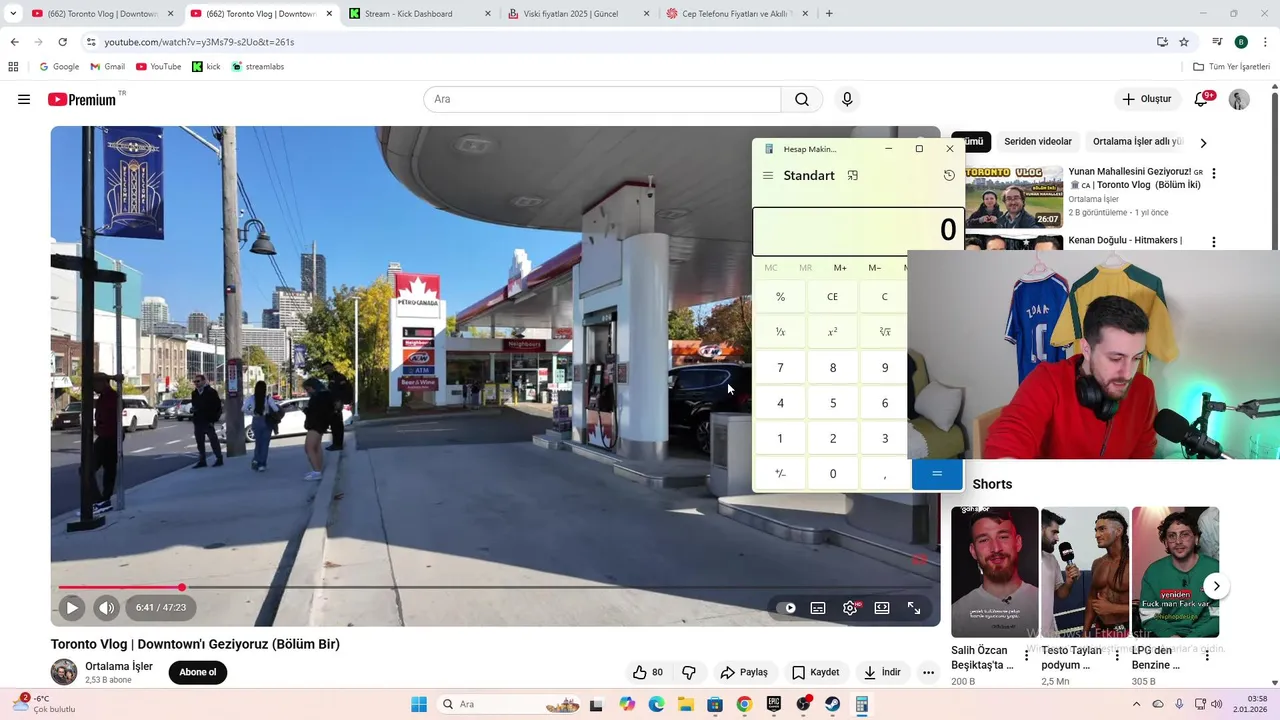
Task: Open options for LPG den Benzine short
Action: pos(1207,656)
